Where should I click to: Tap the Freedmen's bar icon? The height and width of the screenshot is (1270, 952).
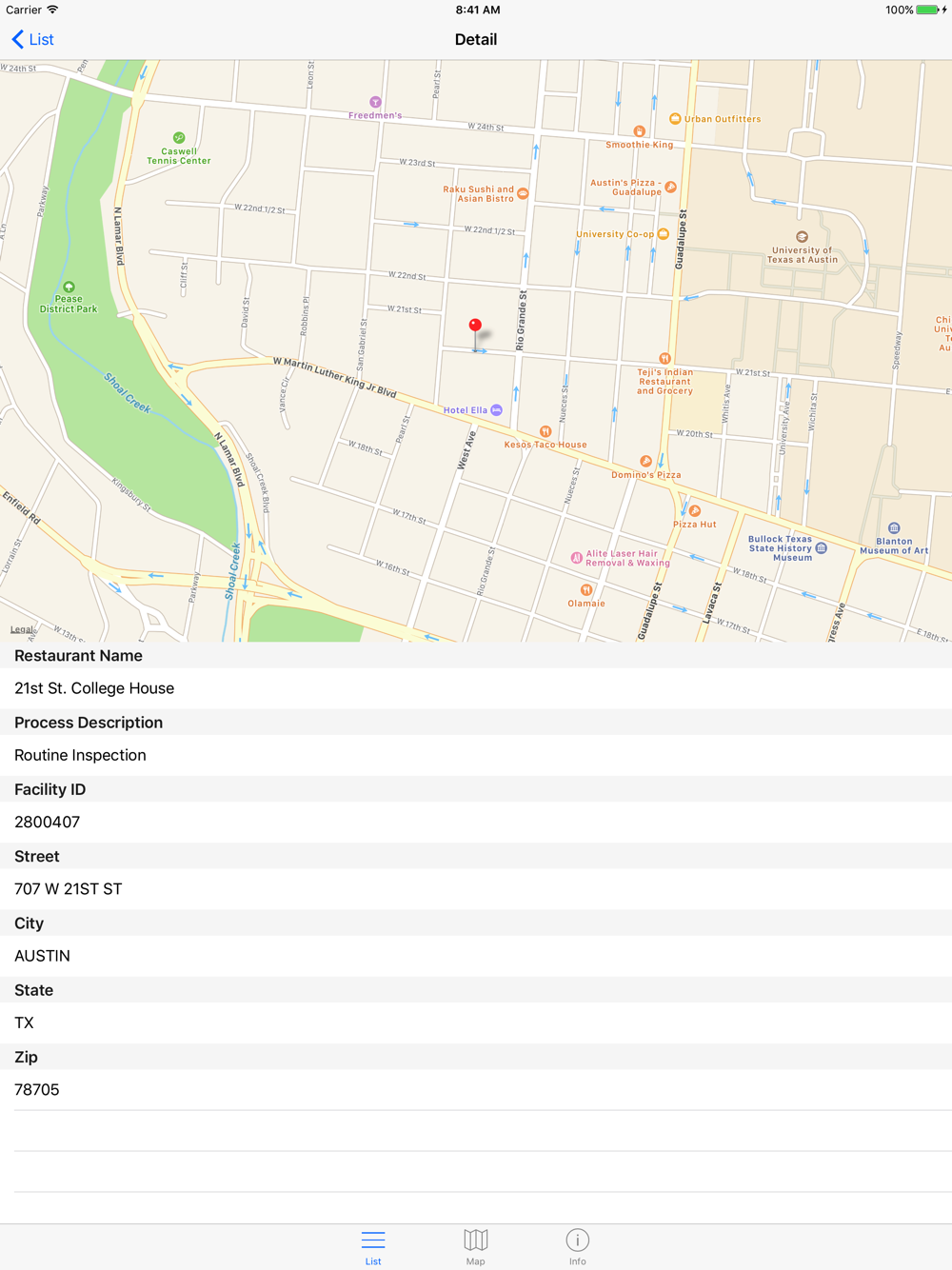[x=375, y=102]
